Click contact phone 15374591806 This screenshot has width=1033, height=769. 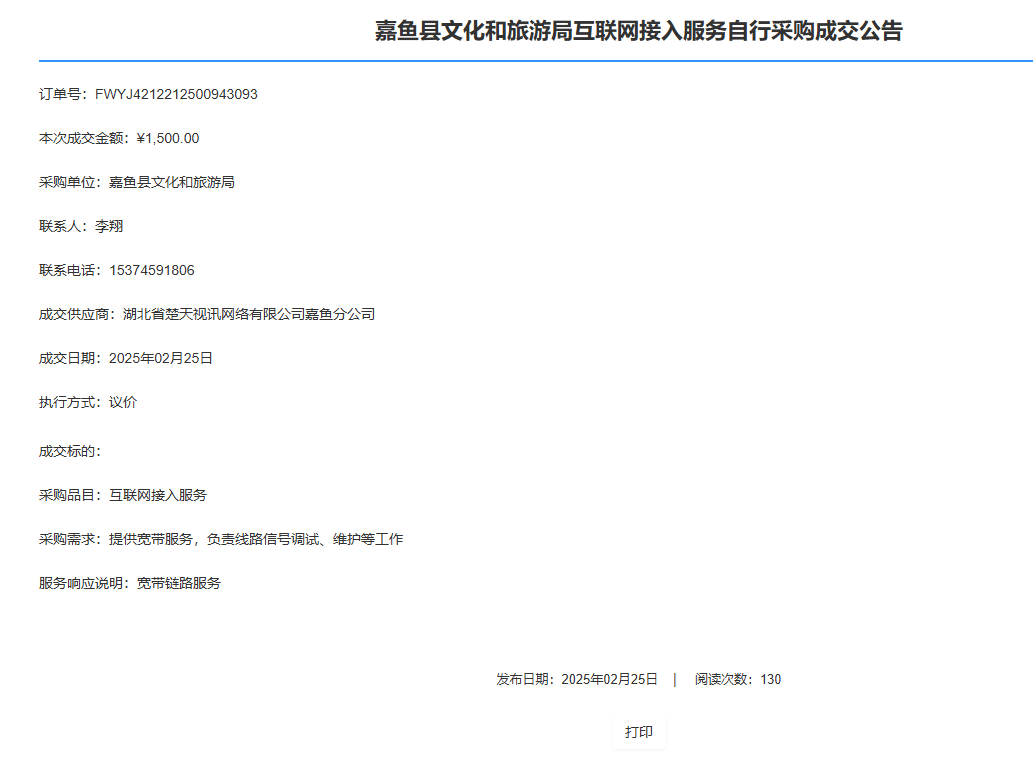click(152, 270)
